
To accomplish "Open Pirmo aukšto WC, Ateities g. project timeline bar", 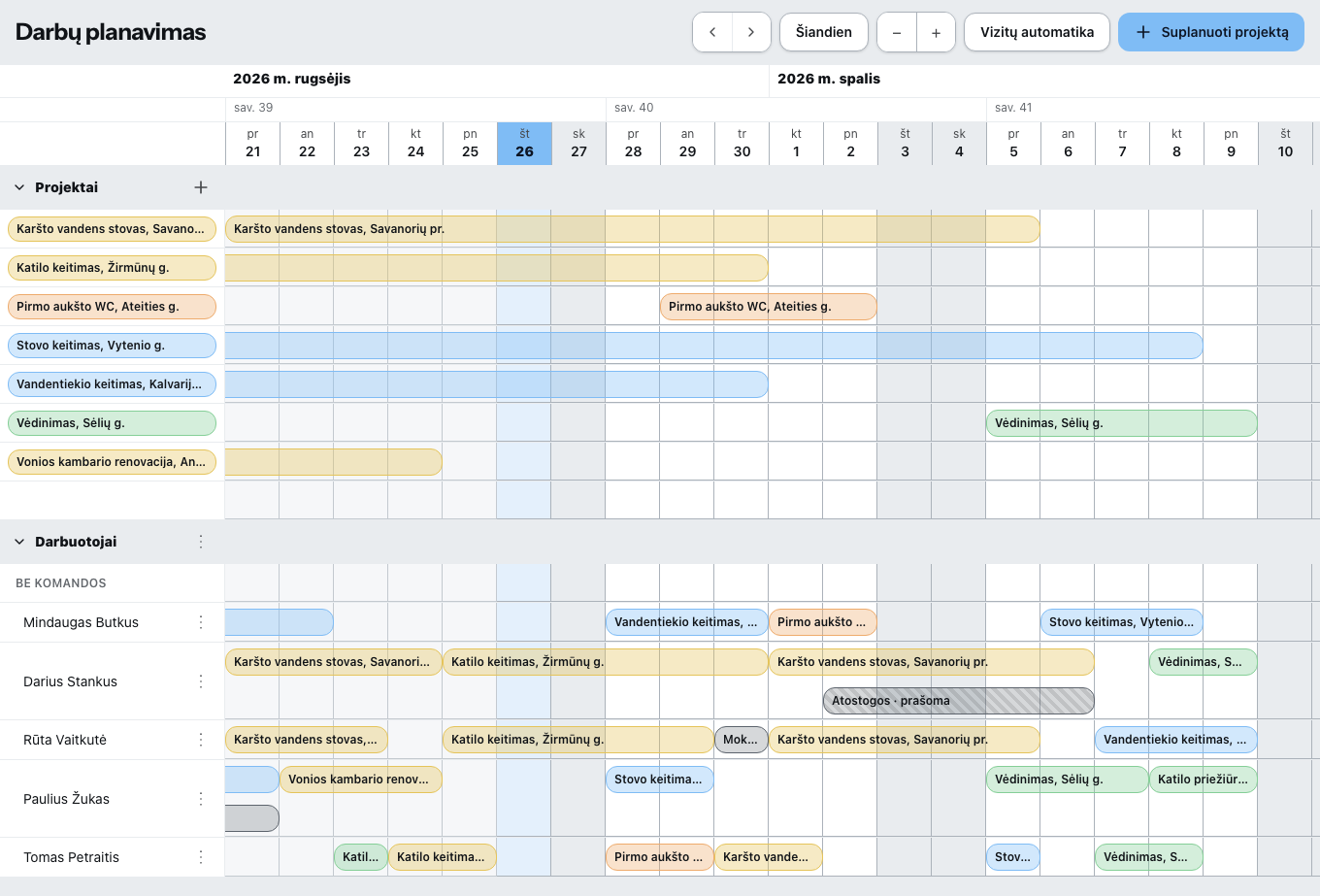I will (769, 307).
